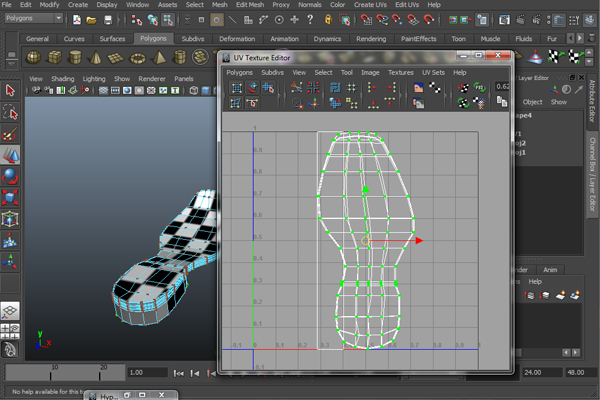Screen dimensions: 600x400
Task: Toggle snap to grids
Action: [x=366, y=20]
